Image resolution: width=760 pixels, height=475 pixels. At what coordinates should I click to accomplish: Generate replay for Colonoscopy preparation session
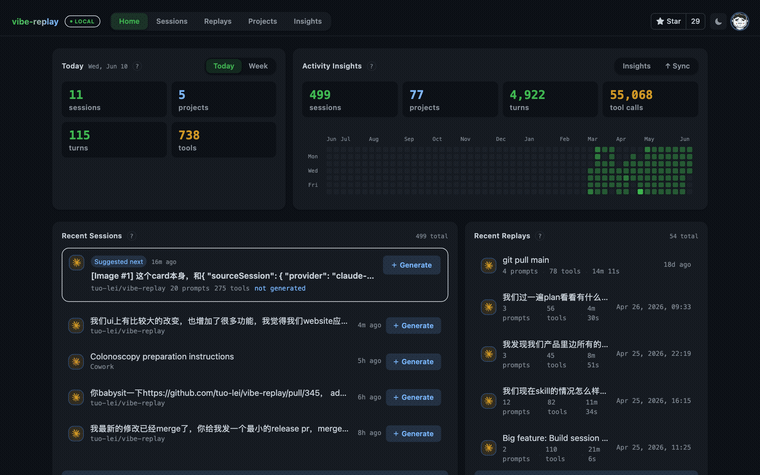(x=413, y=362)
